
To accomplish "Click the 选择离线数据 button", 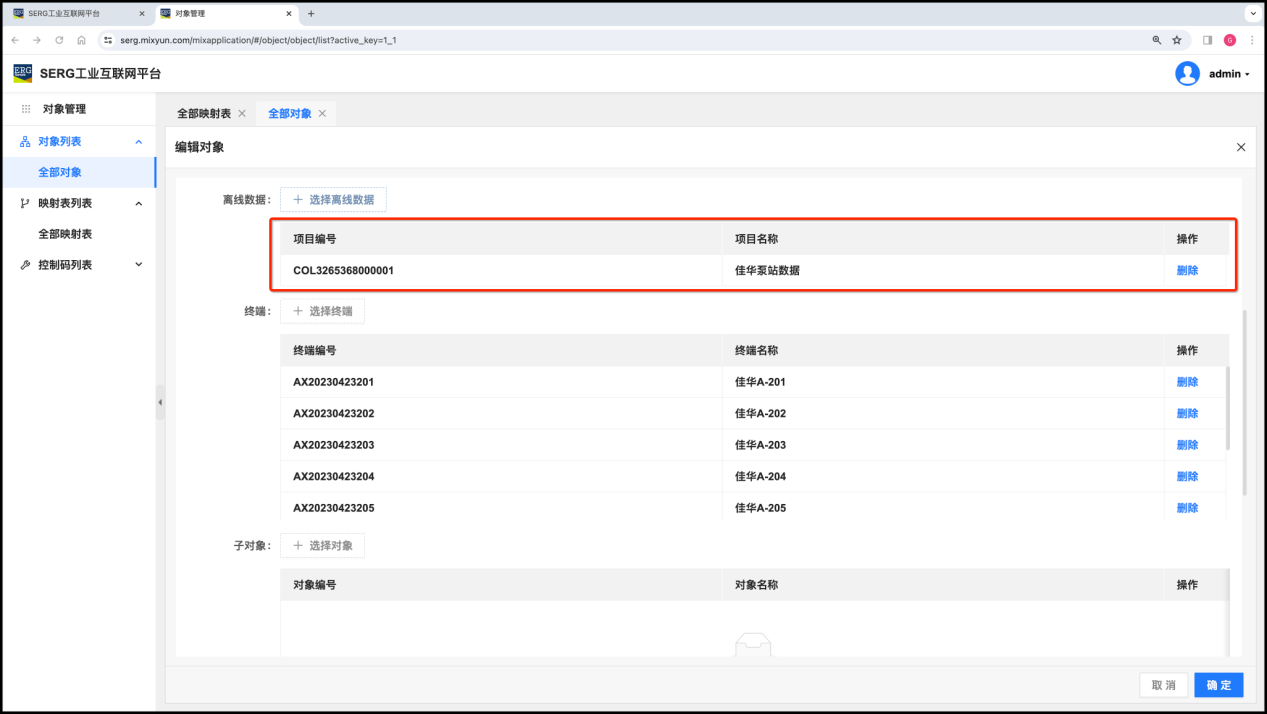I will click(333, 200).
